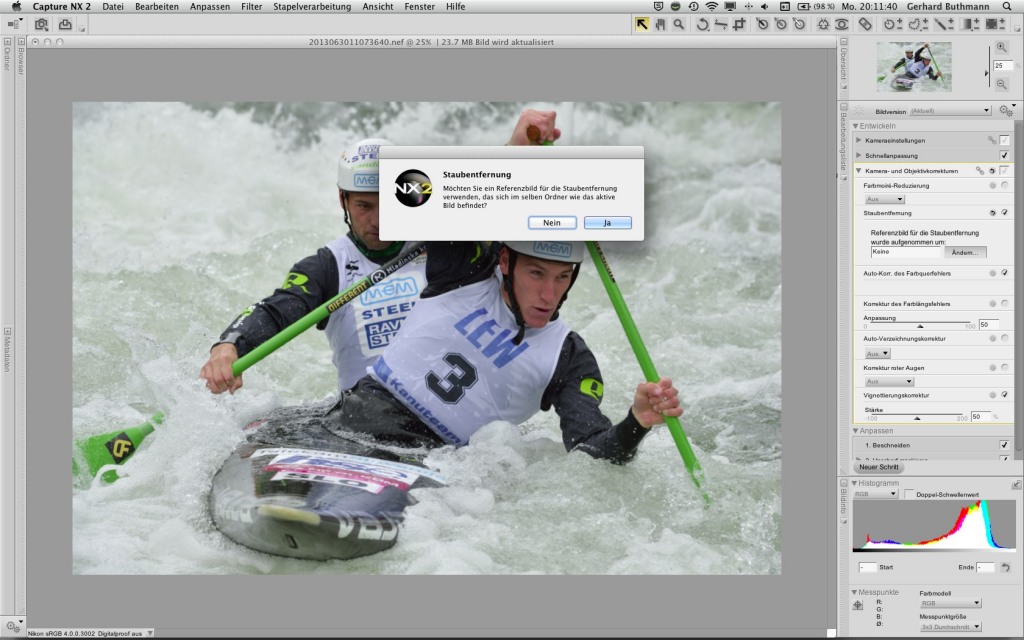This screenshot has height=640, width=1024.
Task: Select the Neutral control point tool
Action: [x=780, y=24]
